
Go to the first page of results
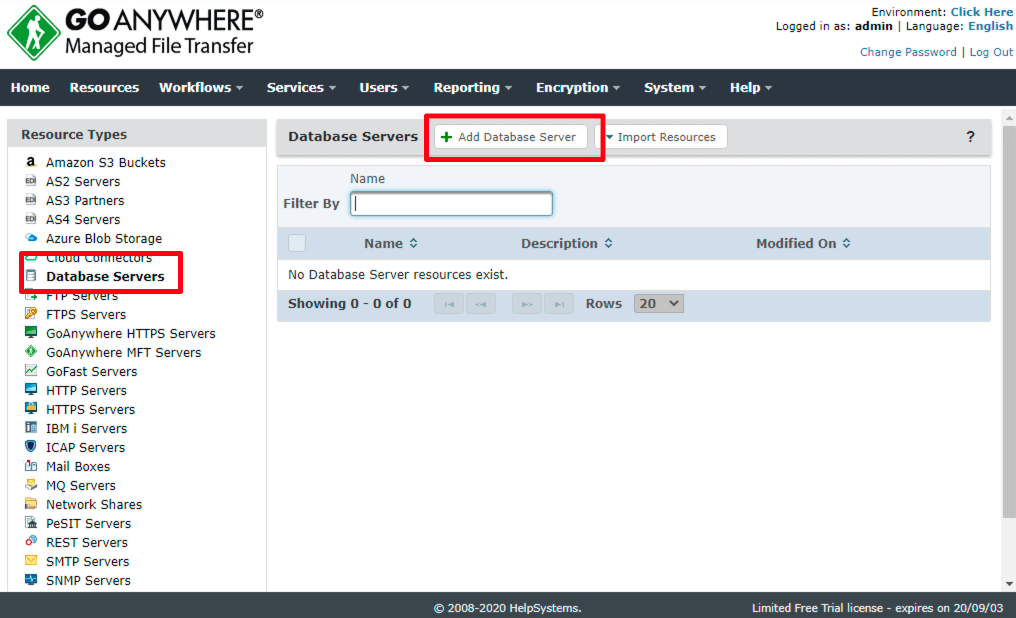click(x=449, y=304)
